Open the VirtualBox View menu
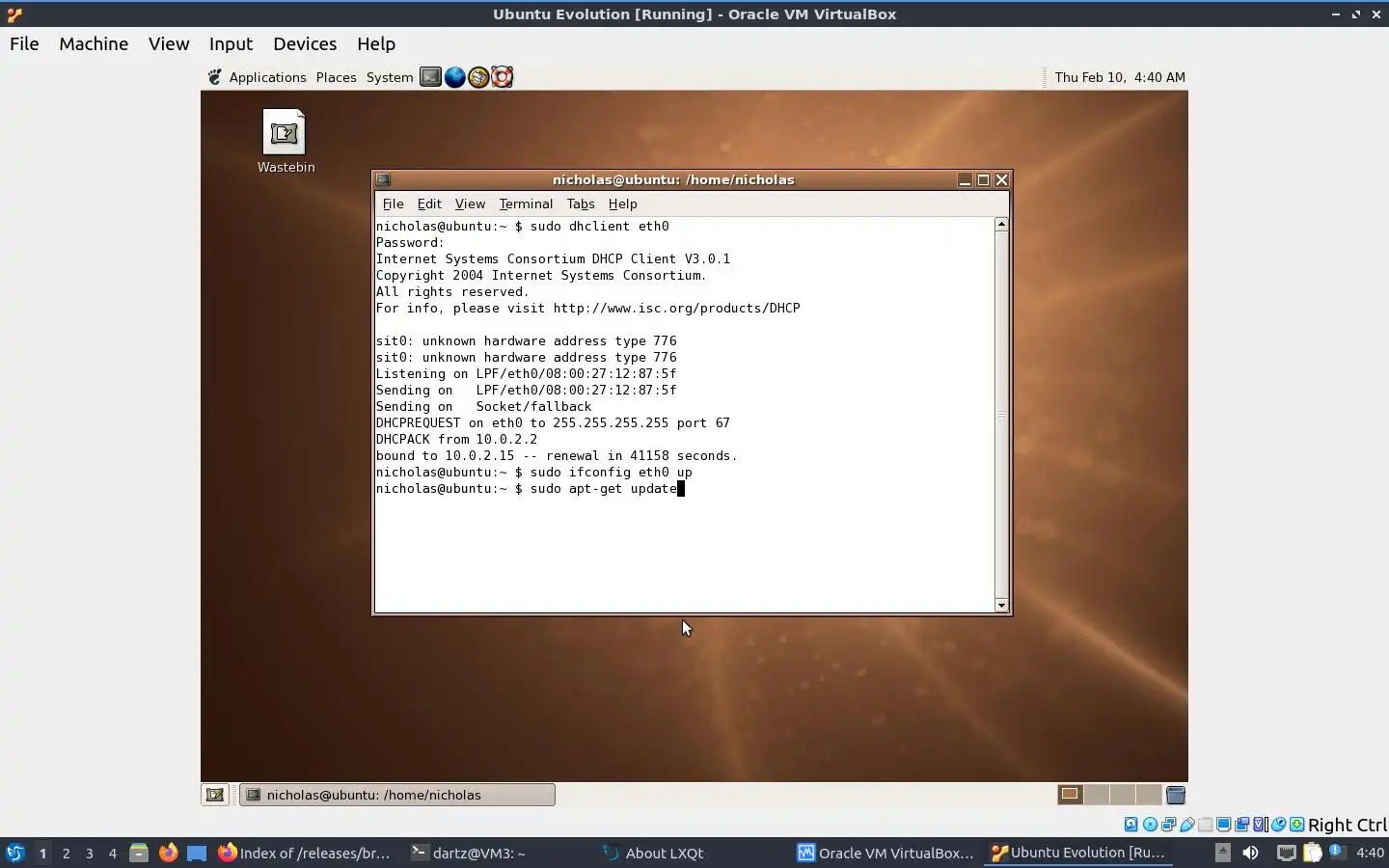Screen dimensions: 1389x868 point(169,43)
